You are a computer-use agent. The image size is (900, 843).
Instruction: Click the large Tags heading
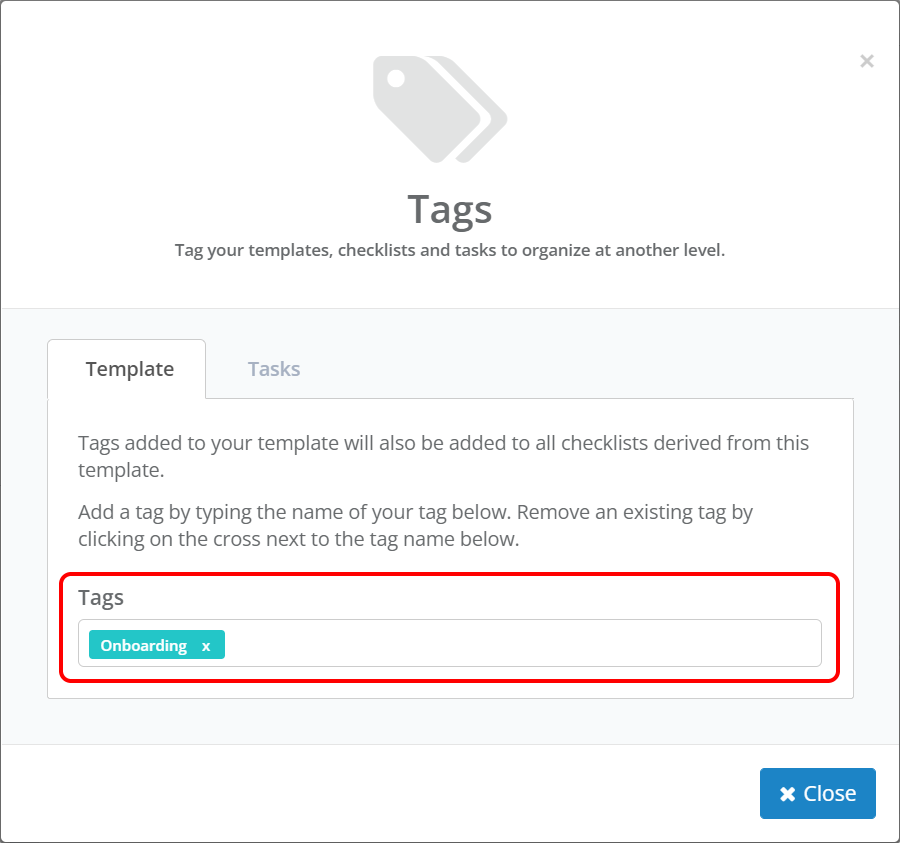pos(450,210)
